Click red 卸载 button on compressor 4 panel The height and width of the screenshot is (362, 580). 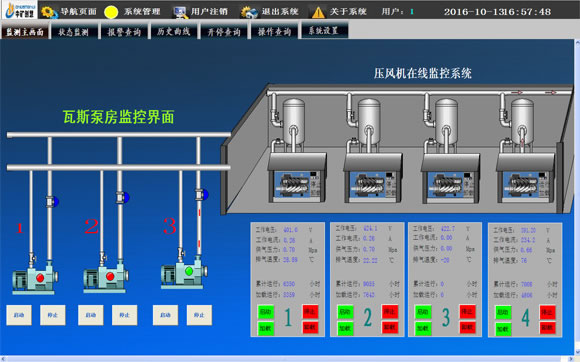pyautogui.click(x=547, y=328)
